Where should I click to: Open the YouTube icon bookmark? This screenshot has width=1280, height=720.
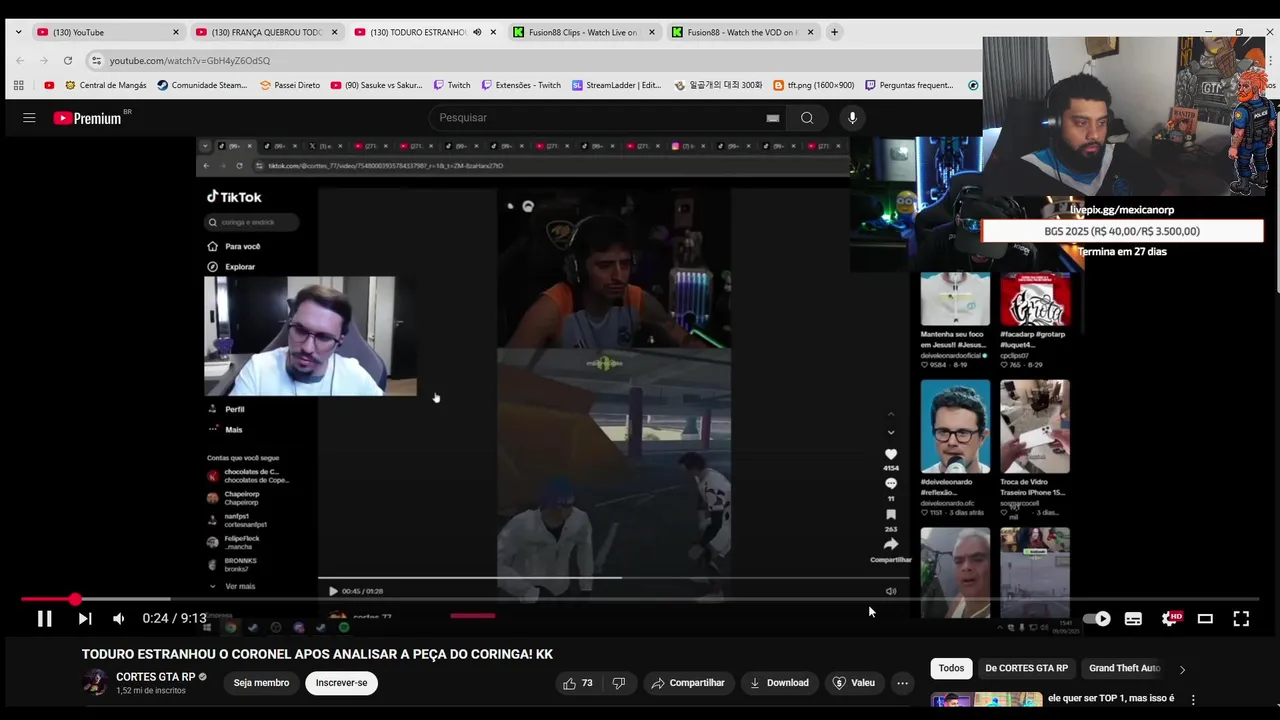click(49, 85)
